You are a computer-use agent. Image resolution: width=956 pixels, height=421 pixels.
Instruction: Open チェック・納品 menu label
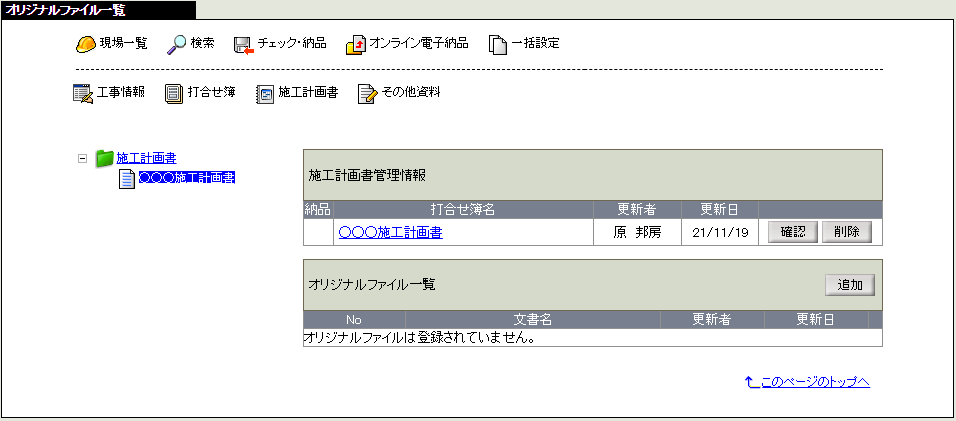[292, 43]
